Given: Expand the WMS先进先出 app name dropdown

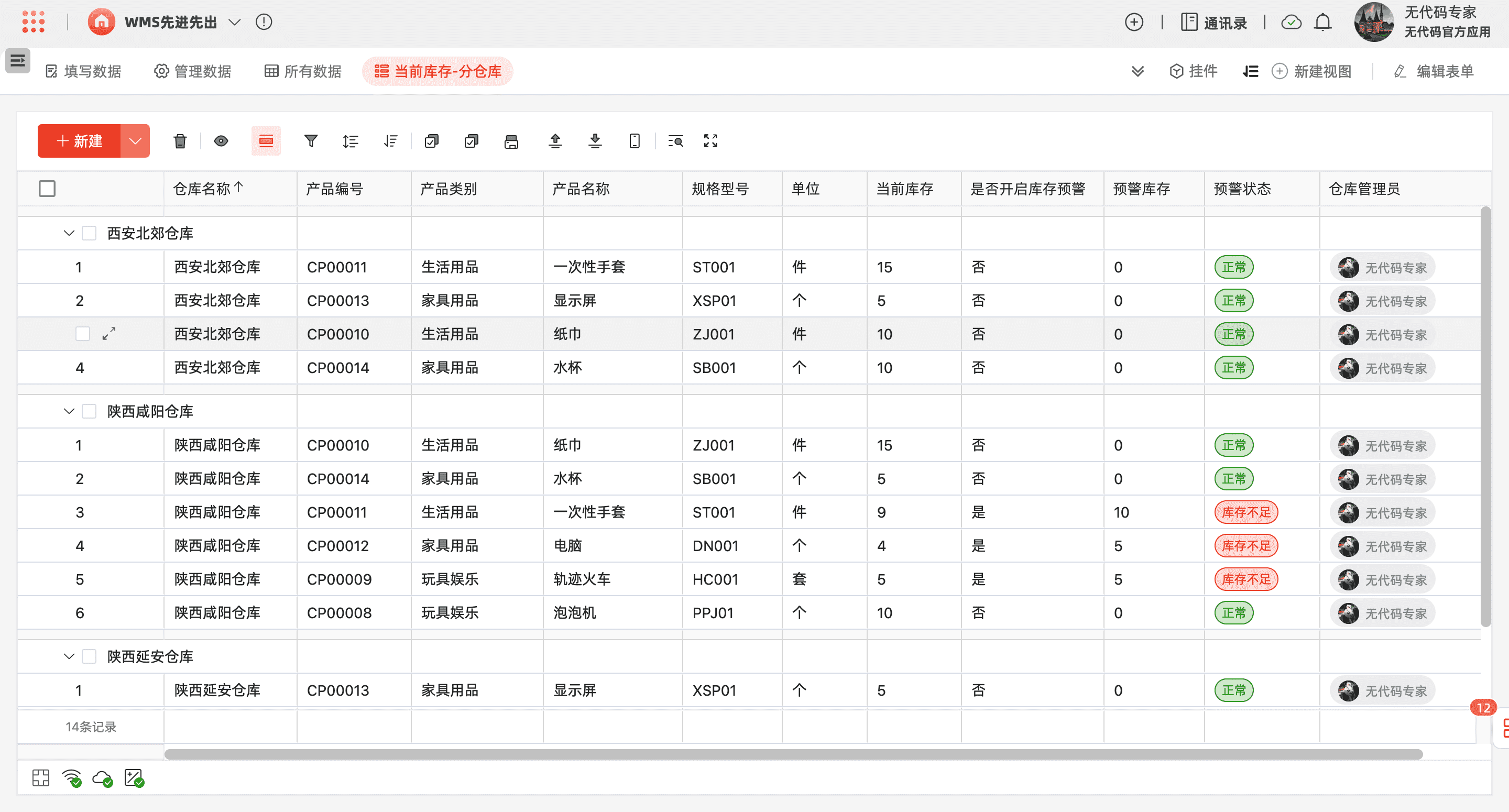Looking at the screenshot, I should 234,22.
